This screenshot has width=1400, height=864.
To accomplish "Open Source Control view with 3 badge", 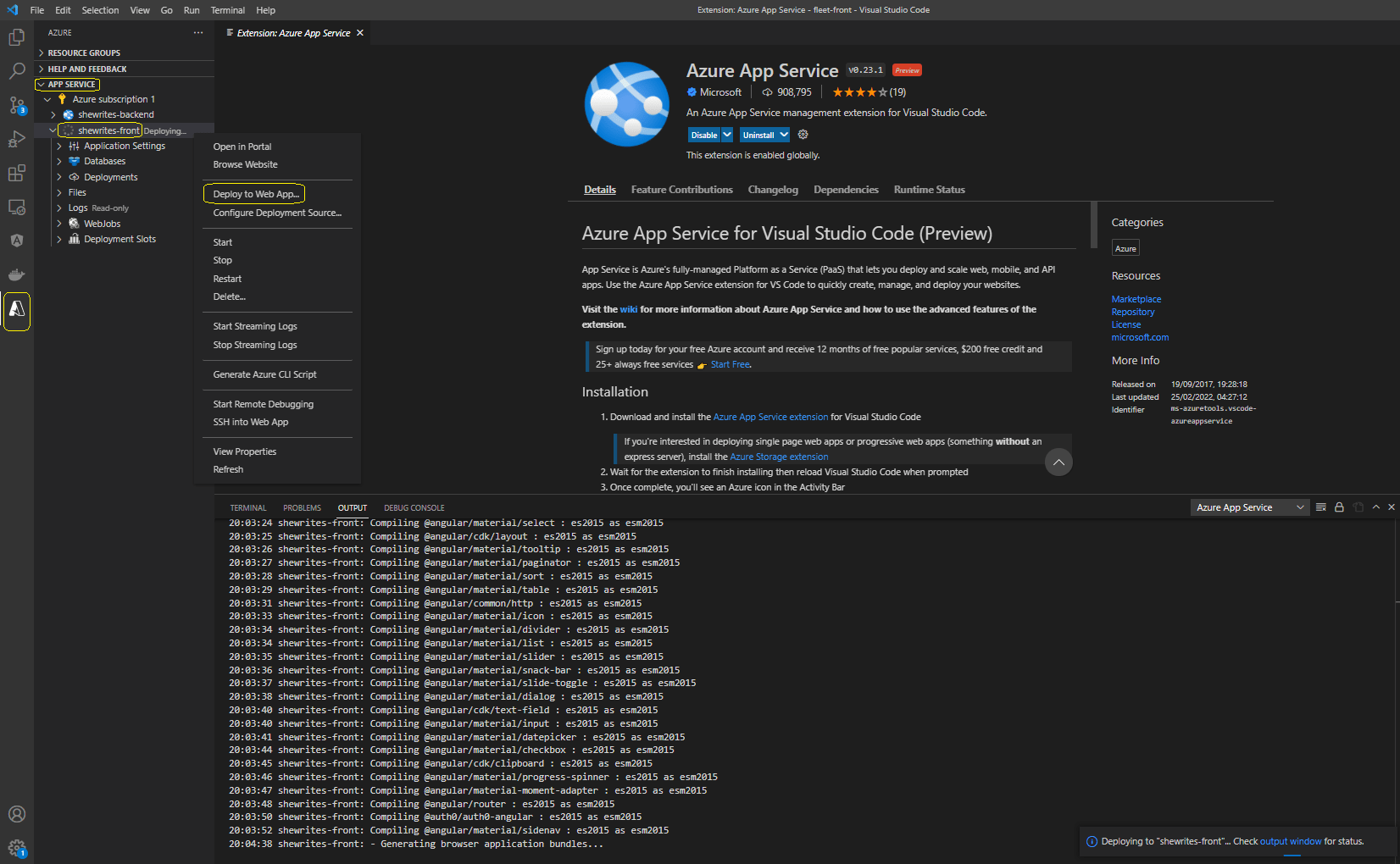I will [17, 105].
